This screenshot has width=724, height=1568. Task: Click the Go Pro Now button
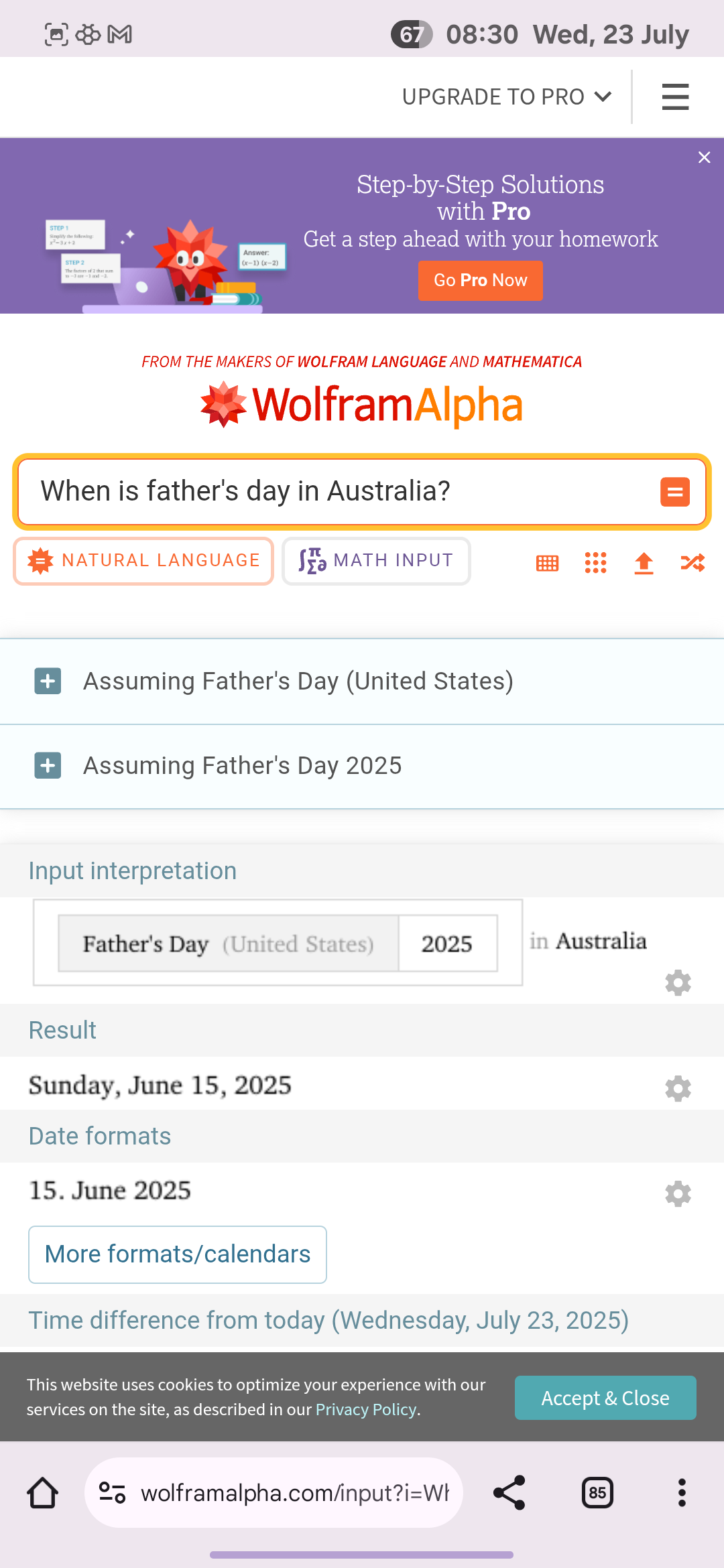(x=480, y=280)
